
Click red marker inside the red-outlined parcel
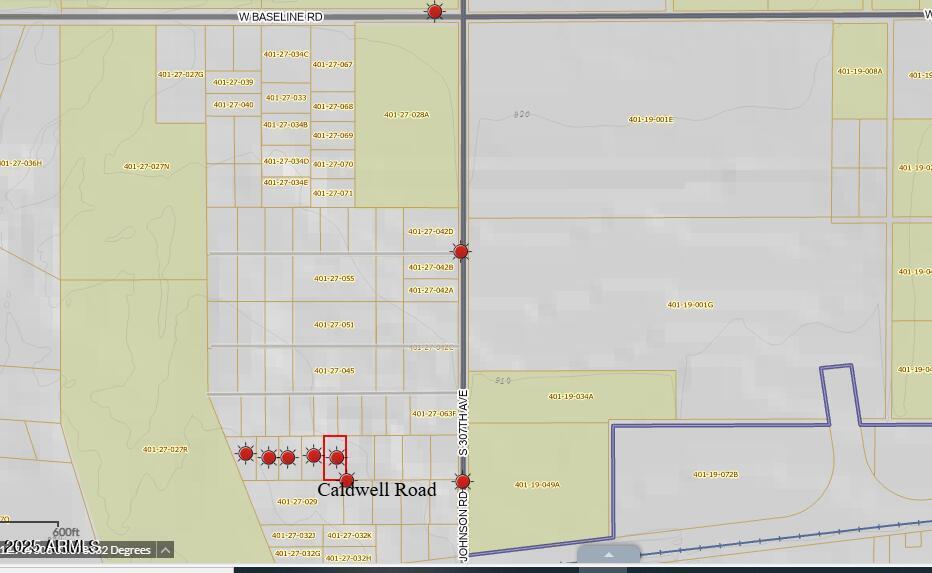[x=337, y=458]
